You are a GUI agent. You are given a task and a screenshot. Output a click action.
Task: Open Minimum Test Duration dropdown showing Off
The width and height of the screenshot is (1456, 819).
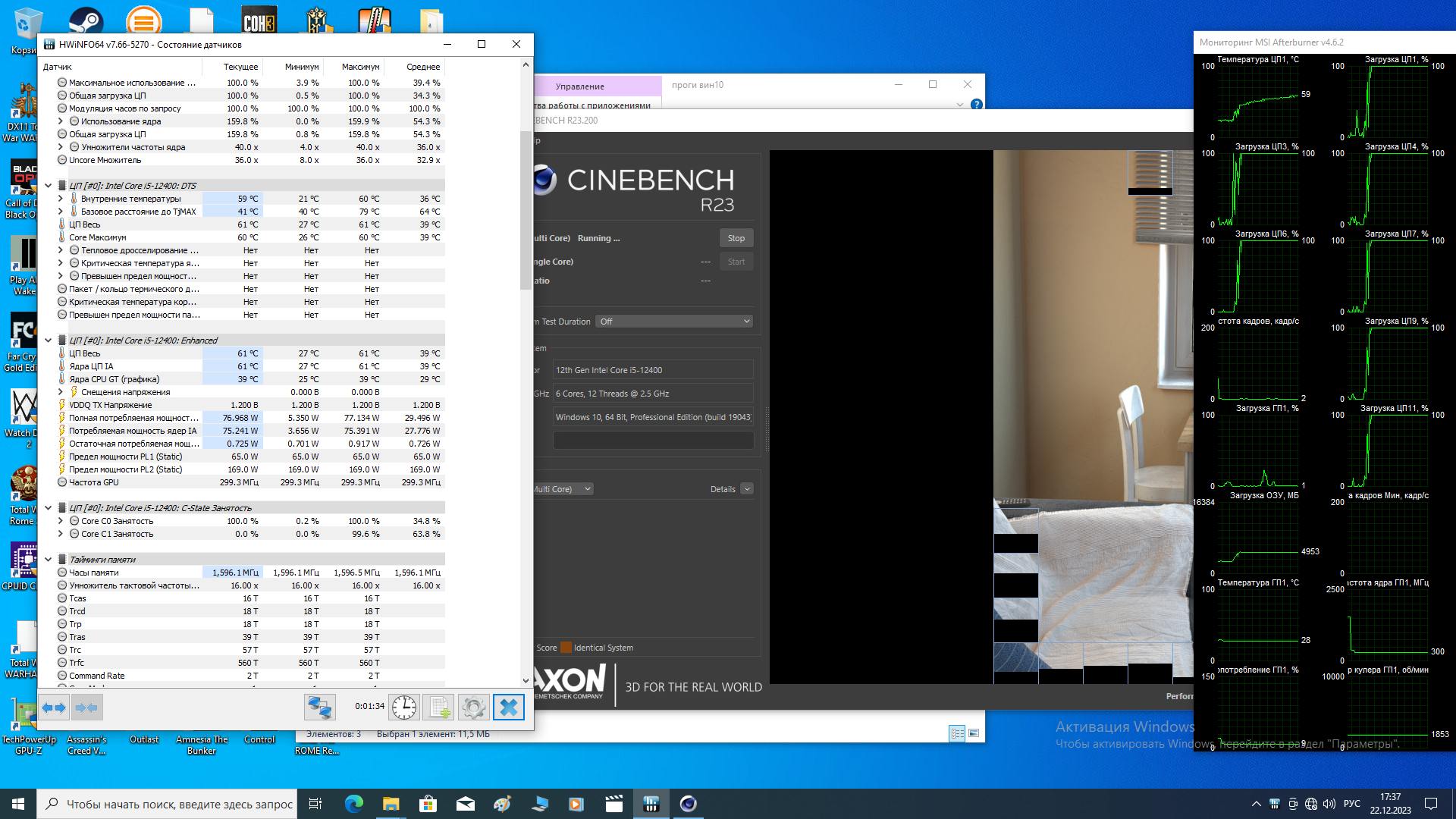click(x=673, y=322)
